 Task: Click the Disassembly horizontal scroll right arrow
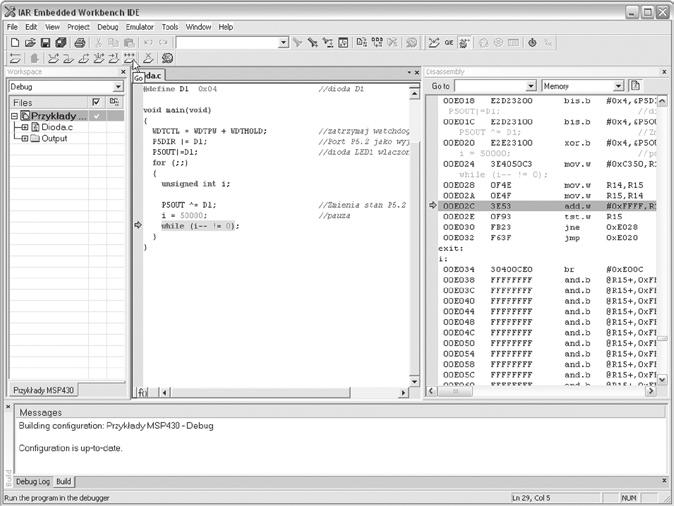point(651,391)
